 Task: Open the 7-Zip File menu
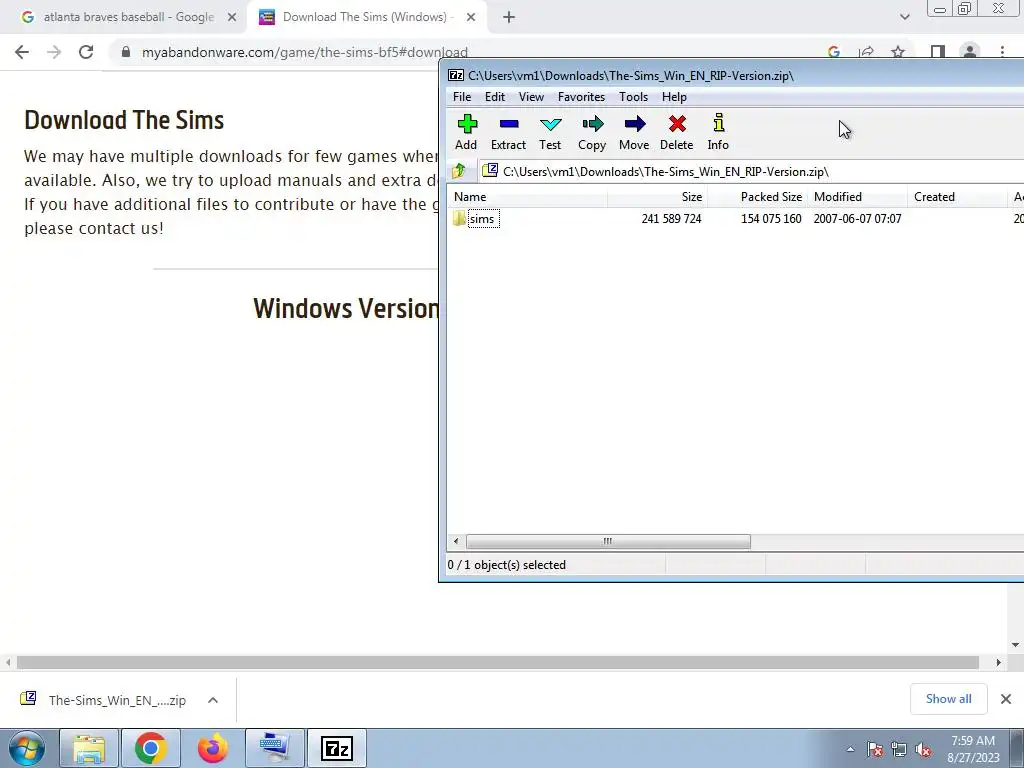462,97
